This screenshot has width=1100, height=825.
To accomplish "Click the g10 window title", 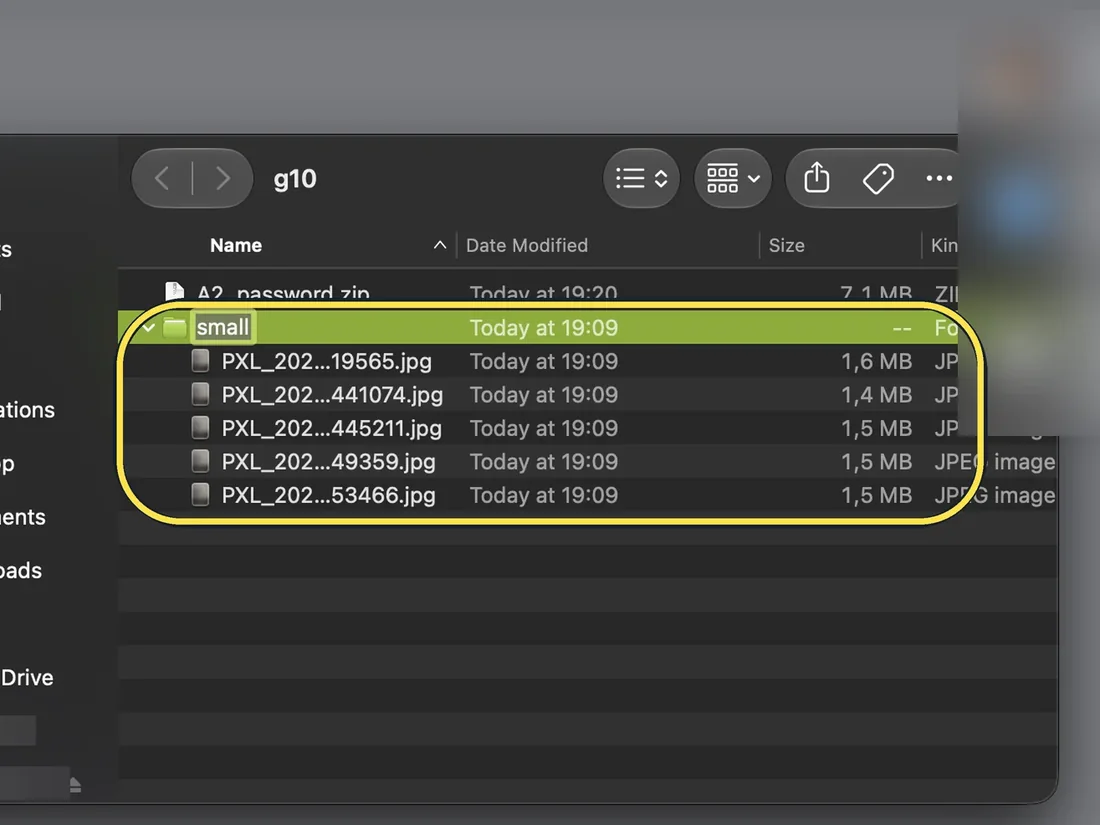I will click(x=295, y=180).
